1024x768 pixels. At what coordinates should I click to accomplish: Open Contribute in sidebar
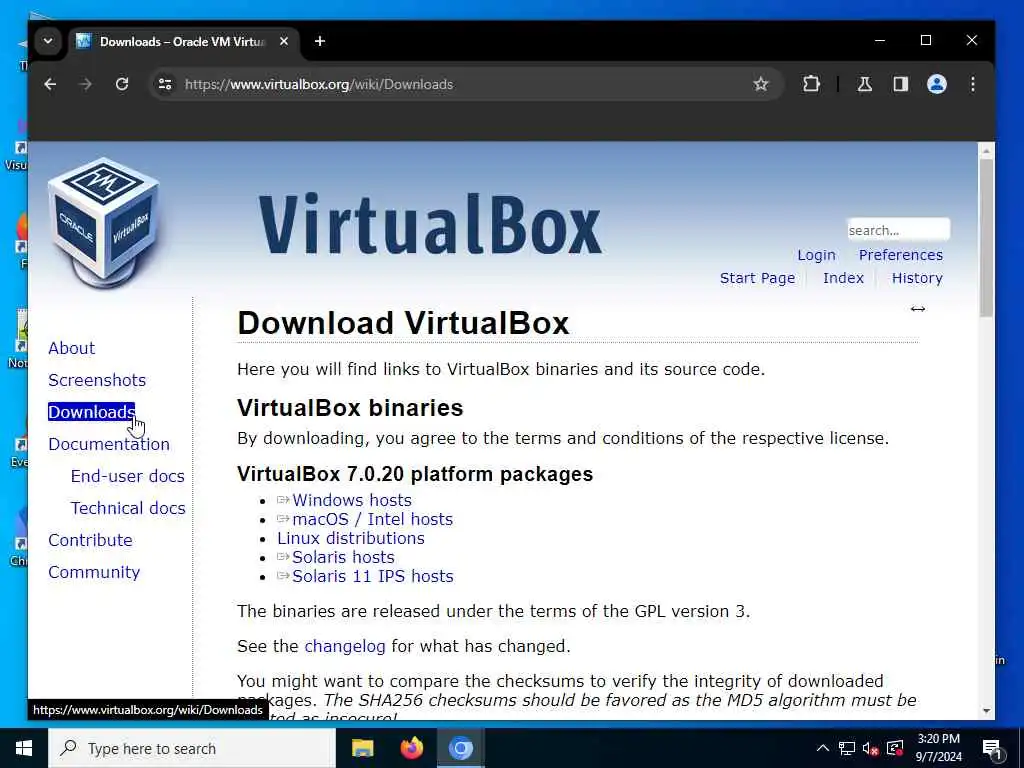[90, 540]
